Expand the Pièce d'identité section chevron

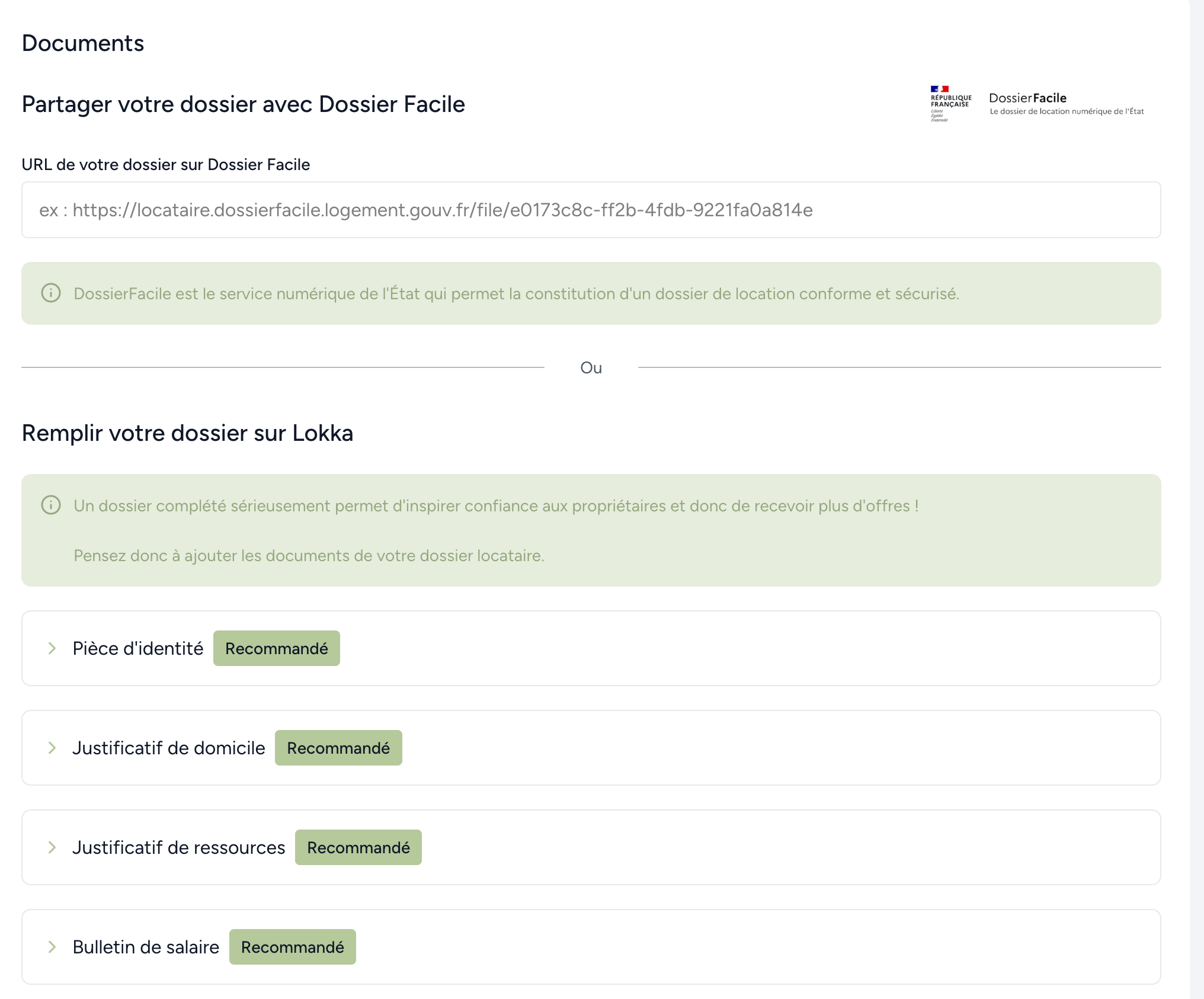(52, 648)
